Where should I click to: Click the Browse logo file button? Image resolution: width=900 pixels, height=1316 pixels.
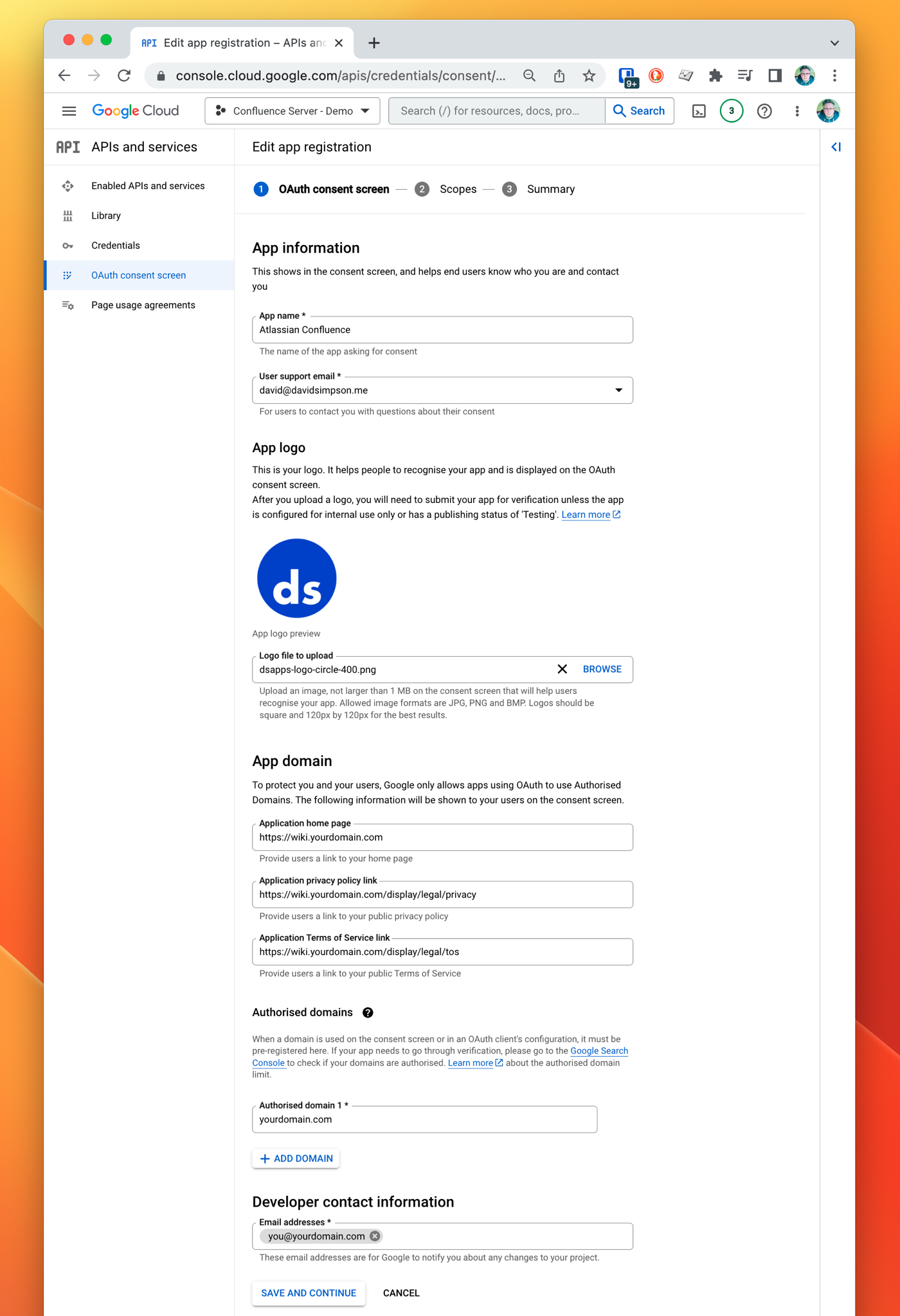(602, 669)
